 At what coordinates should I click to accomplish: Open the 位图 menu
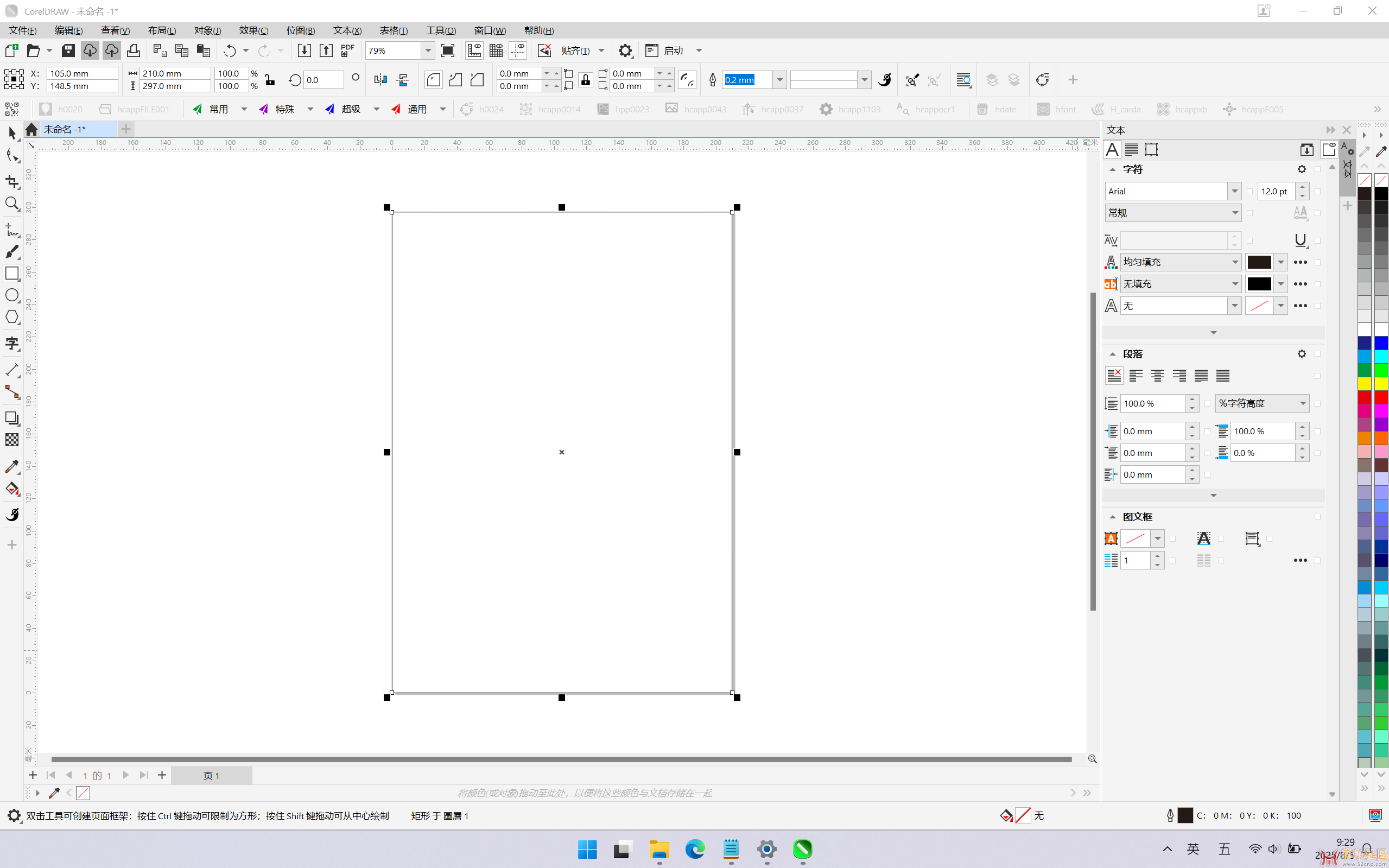tap(301, 30)
